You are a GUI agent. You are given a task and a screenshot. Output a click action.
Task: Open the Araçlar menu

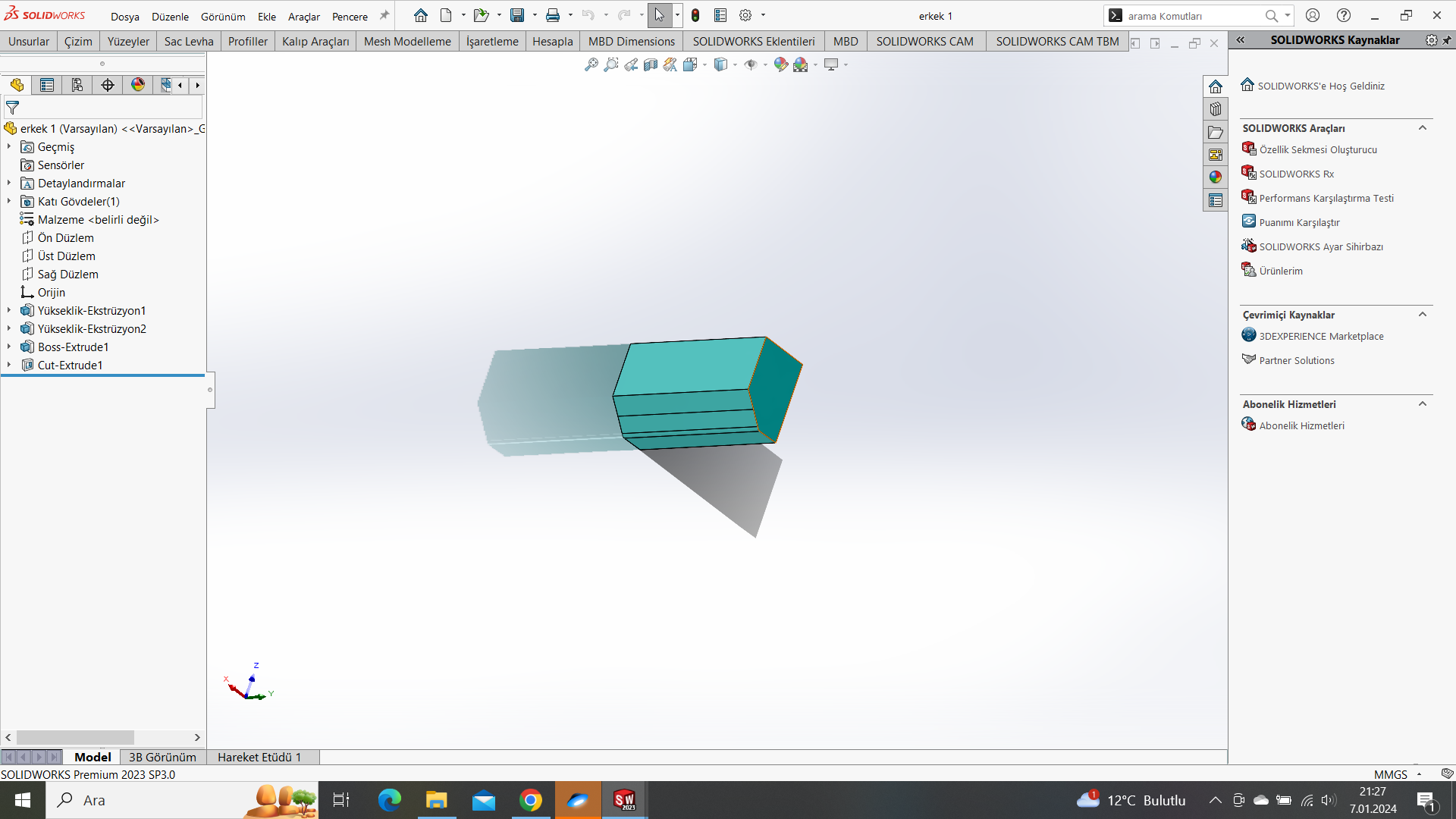click(303, 17)
